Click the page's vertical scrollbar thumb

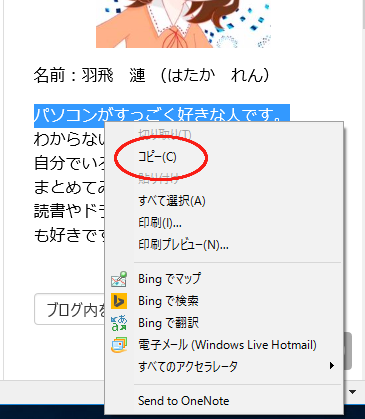[363, 15]
